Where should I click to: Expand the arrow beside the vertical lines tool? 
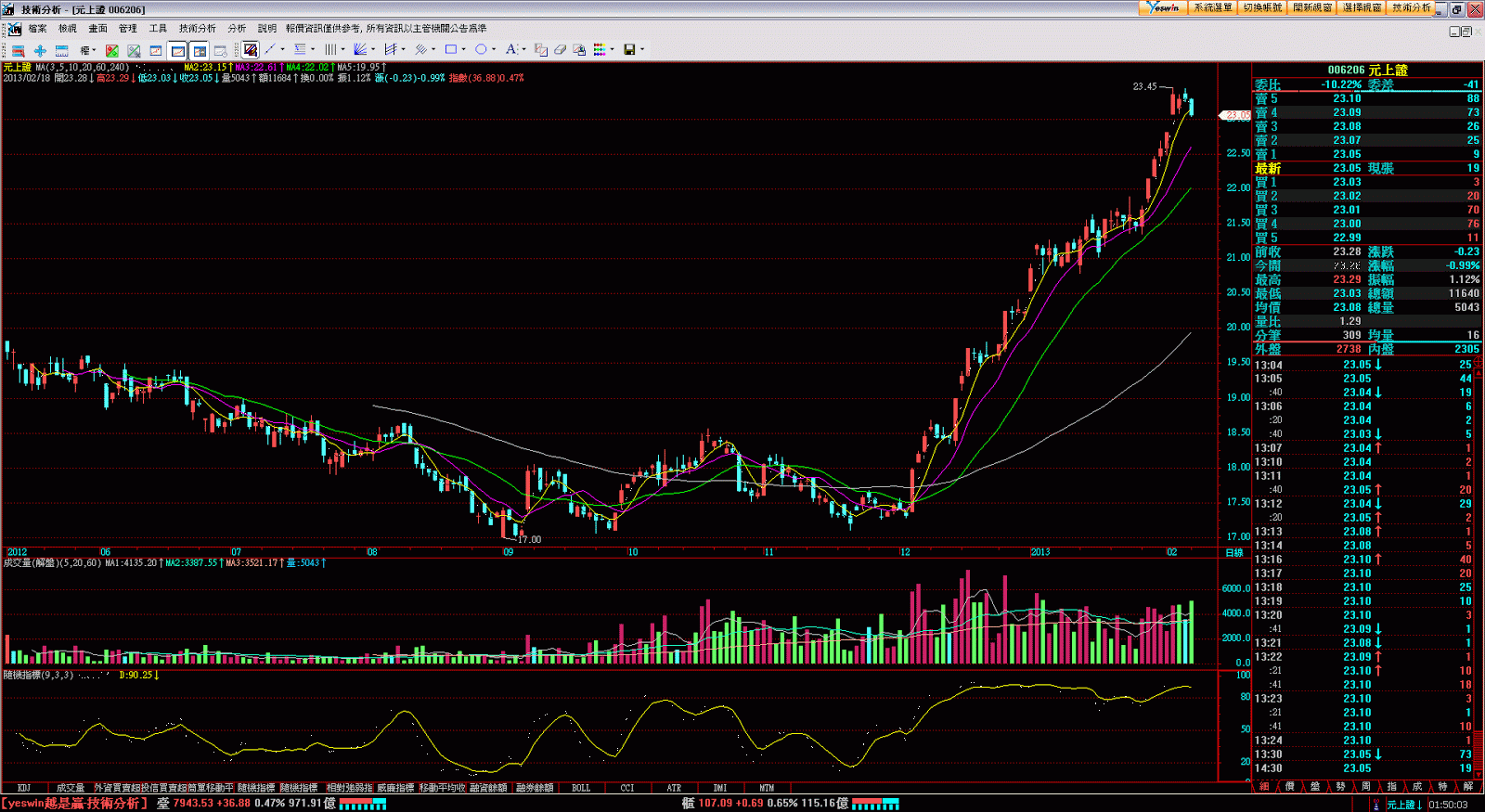pyautogui.click(x=342, y=49)
